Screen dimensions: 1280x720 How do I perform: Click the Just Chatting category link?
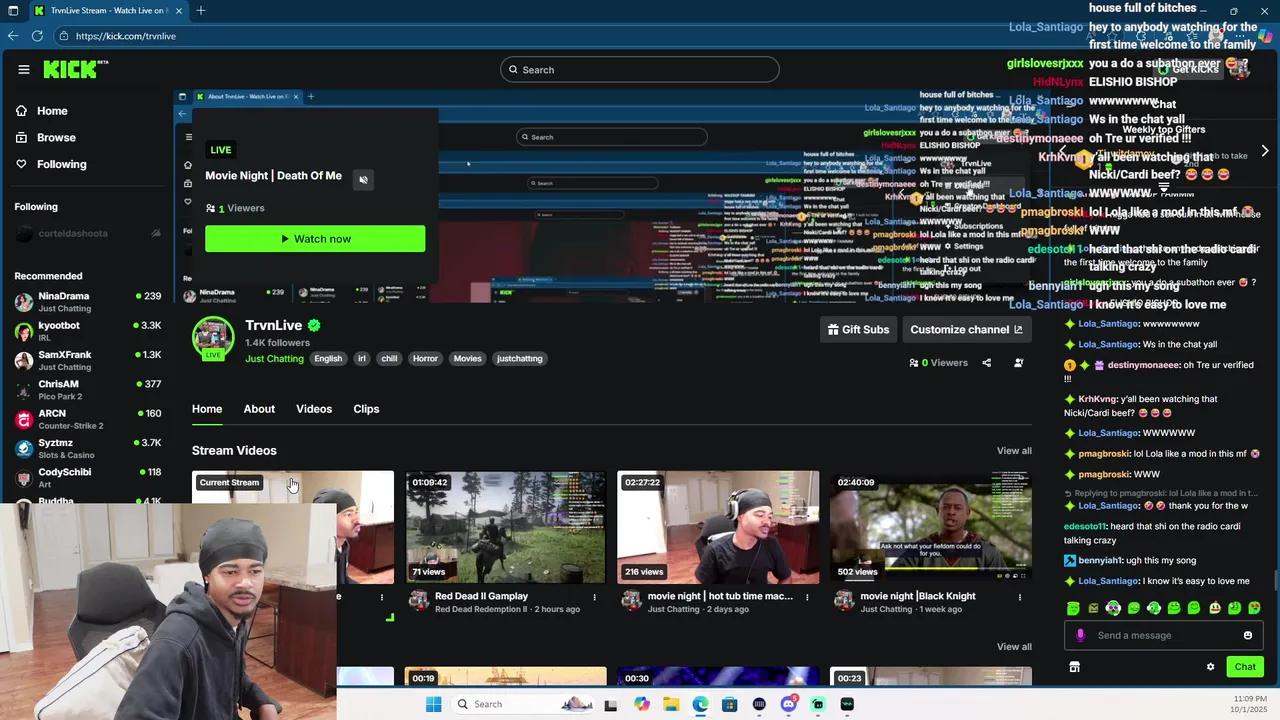pos(274,359)
